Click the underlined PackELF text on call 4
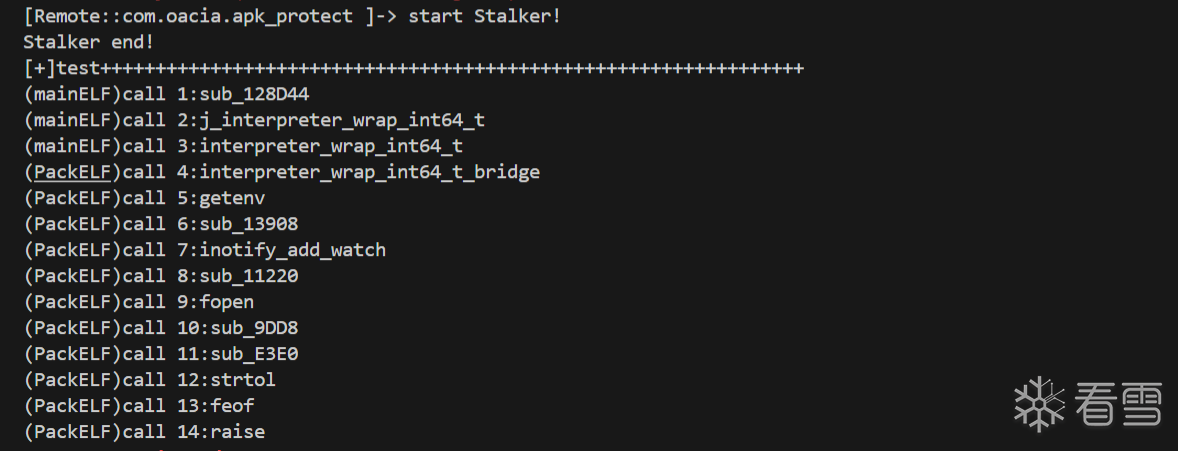The width and height of the screenshot is (1178, 451). click(71, 172)
